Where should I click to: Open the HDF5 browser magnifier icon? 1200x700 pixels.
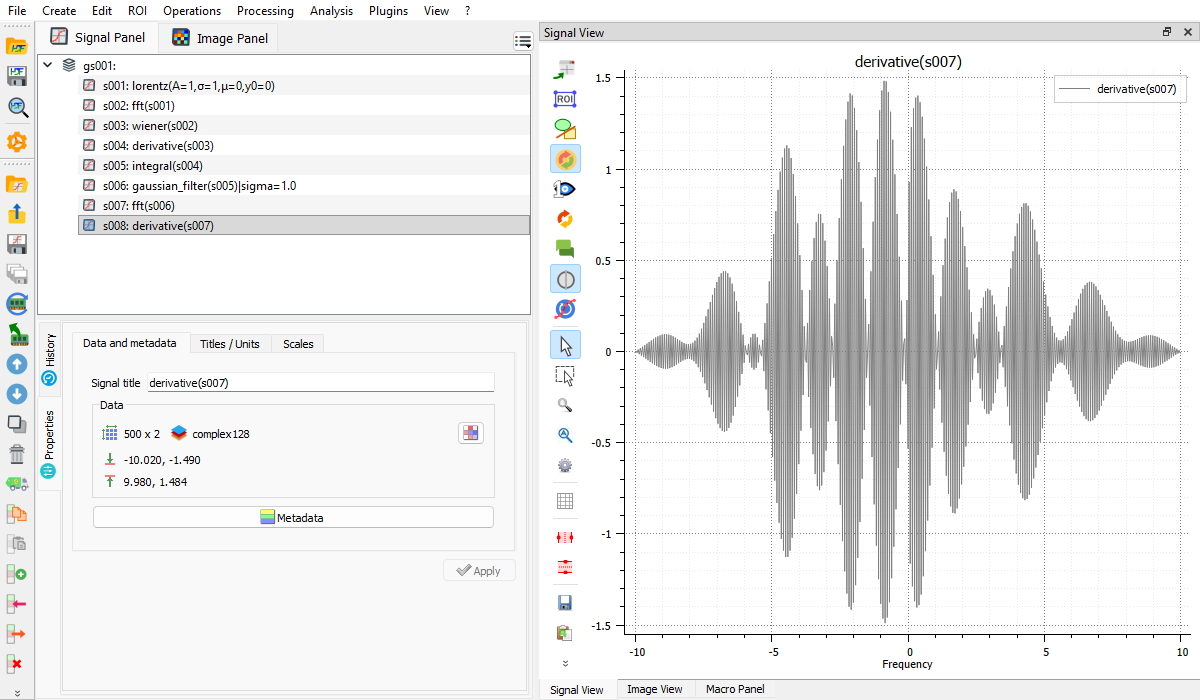(x=17, y=106)
